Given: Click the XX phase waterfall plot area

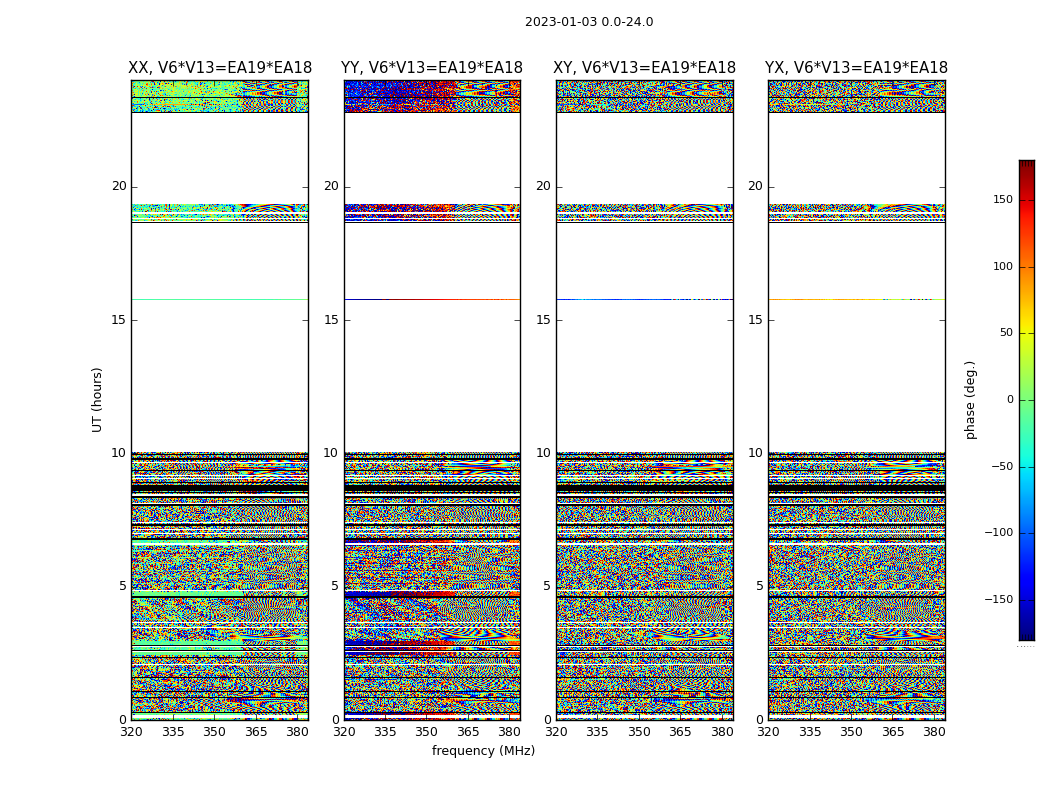Looking at the screenshot, I should pyautogui.click(x=220, y=400).
